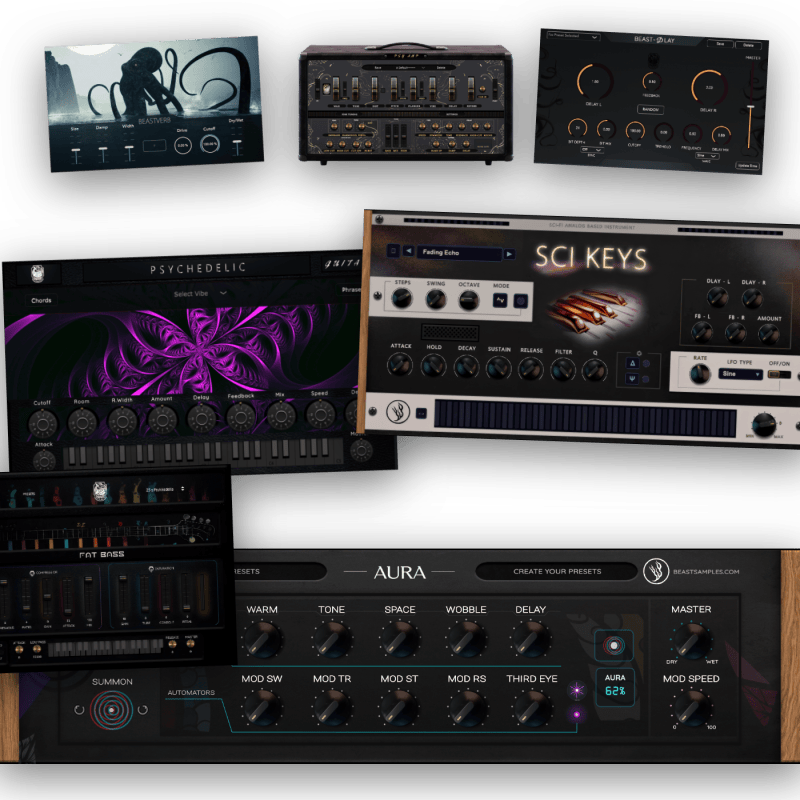Click the Aura SUMMON spiral button
800x800 pixels.
point(111,710)
